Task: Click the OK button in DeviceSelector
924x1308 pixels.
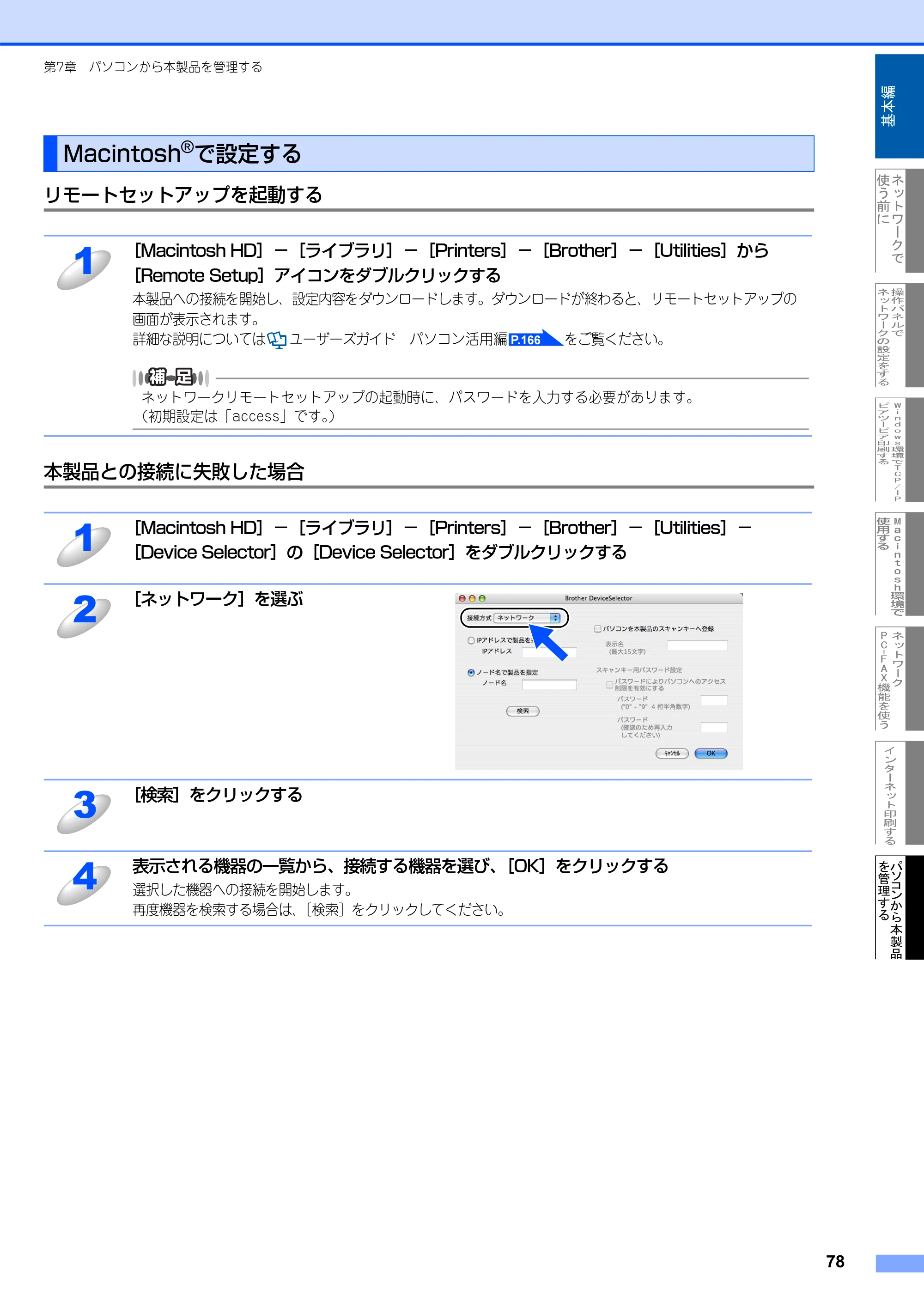Action: [x=711, y=753]
